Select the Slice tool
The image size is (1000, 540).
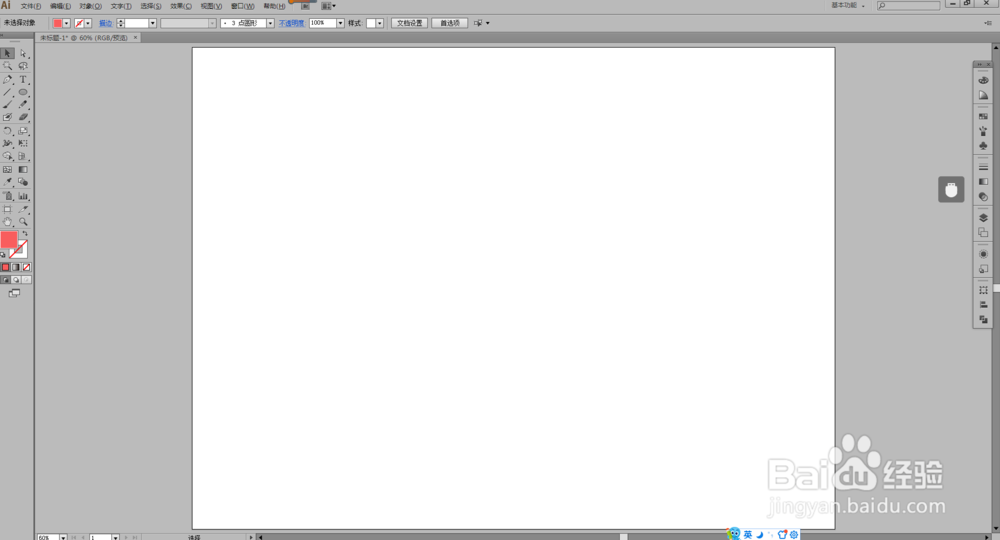tap(23, 209)
